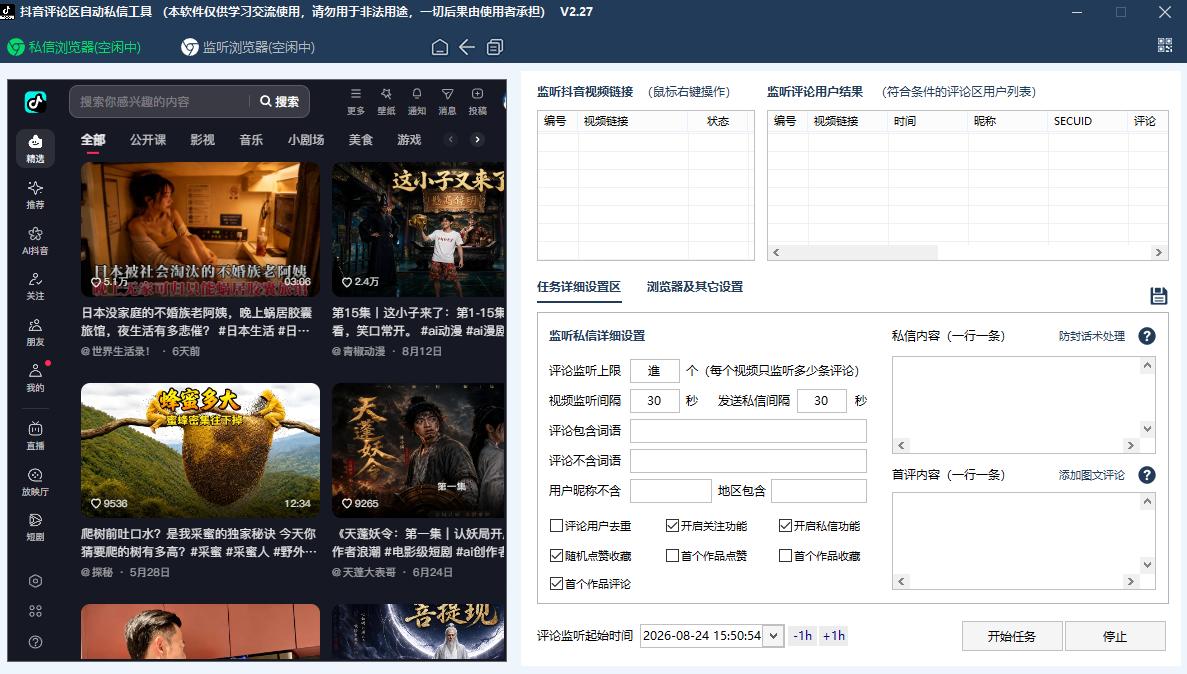Switch to 浏览器及其它设置 tab
Viewport: 1187px width, 674px height.
695,287
